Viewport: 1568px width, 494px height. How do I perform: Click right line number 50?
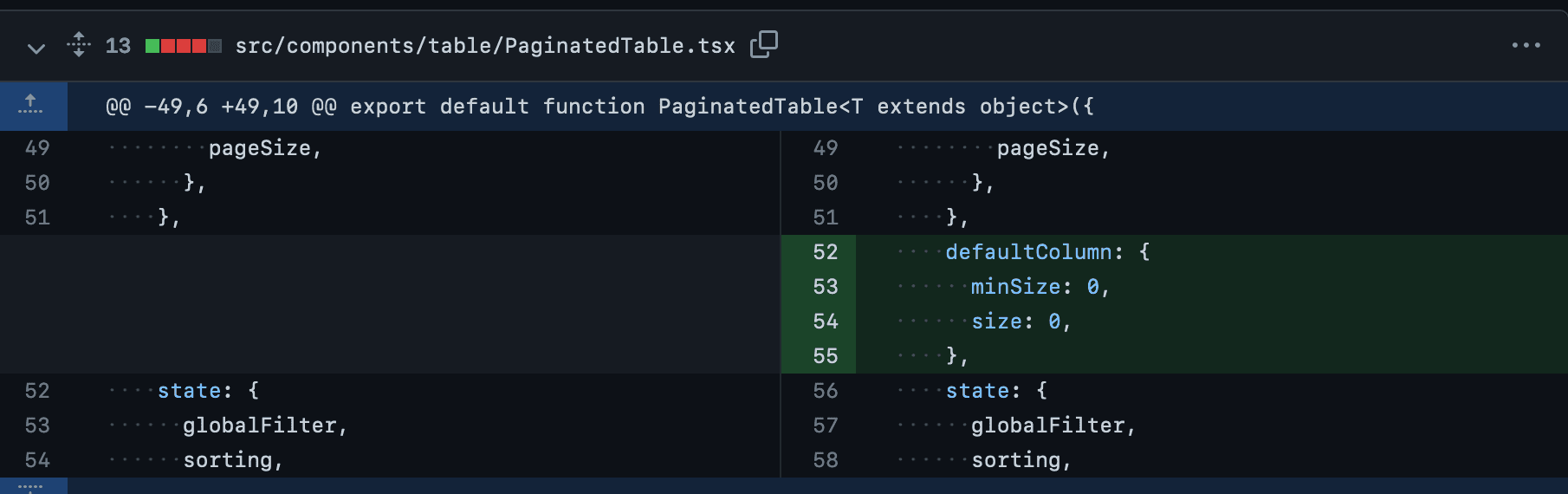click(825, 183)
